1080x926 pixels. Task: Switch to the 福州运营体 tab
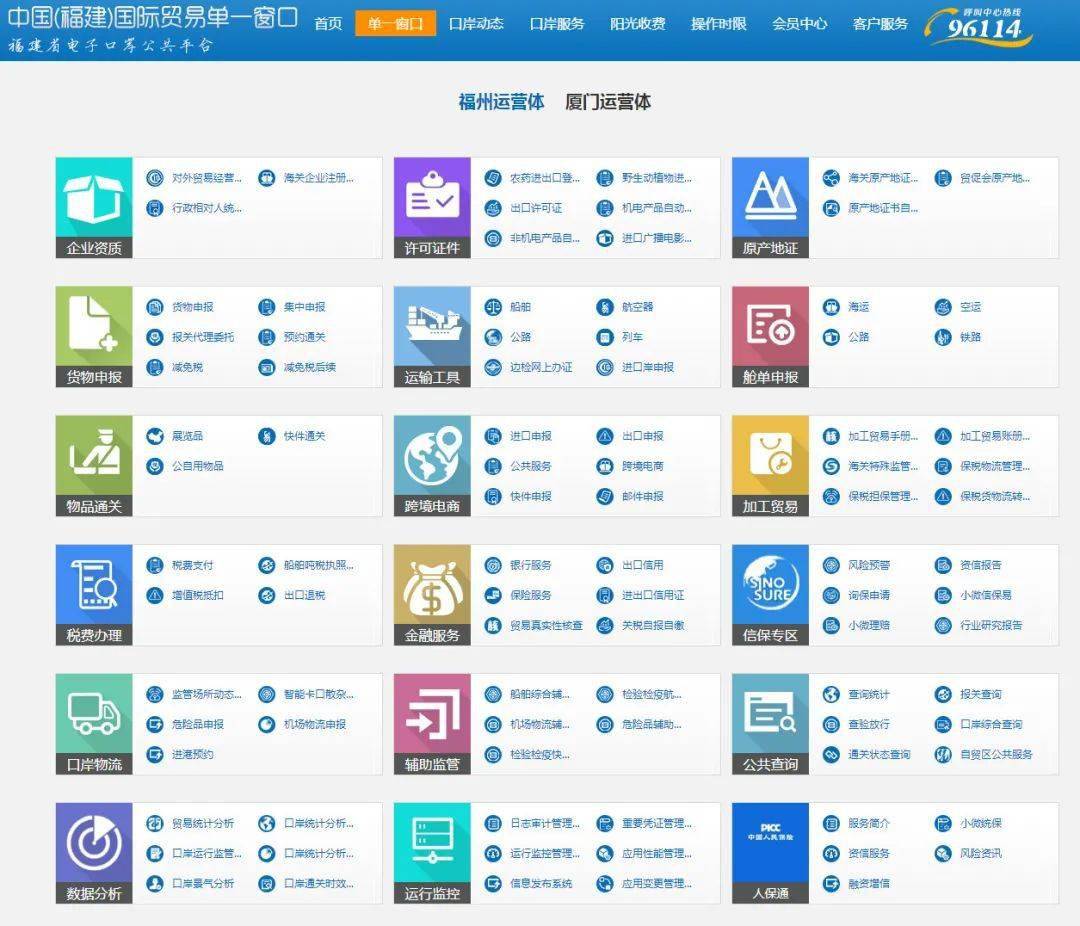pos(501,102)
